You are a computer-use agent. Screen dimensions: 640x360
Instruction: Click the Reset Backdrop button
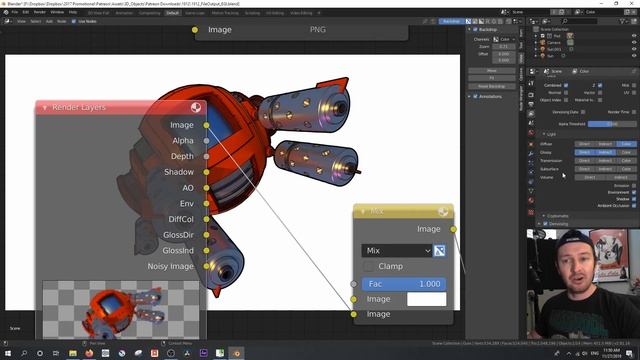(492, 86)
